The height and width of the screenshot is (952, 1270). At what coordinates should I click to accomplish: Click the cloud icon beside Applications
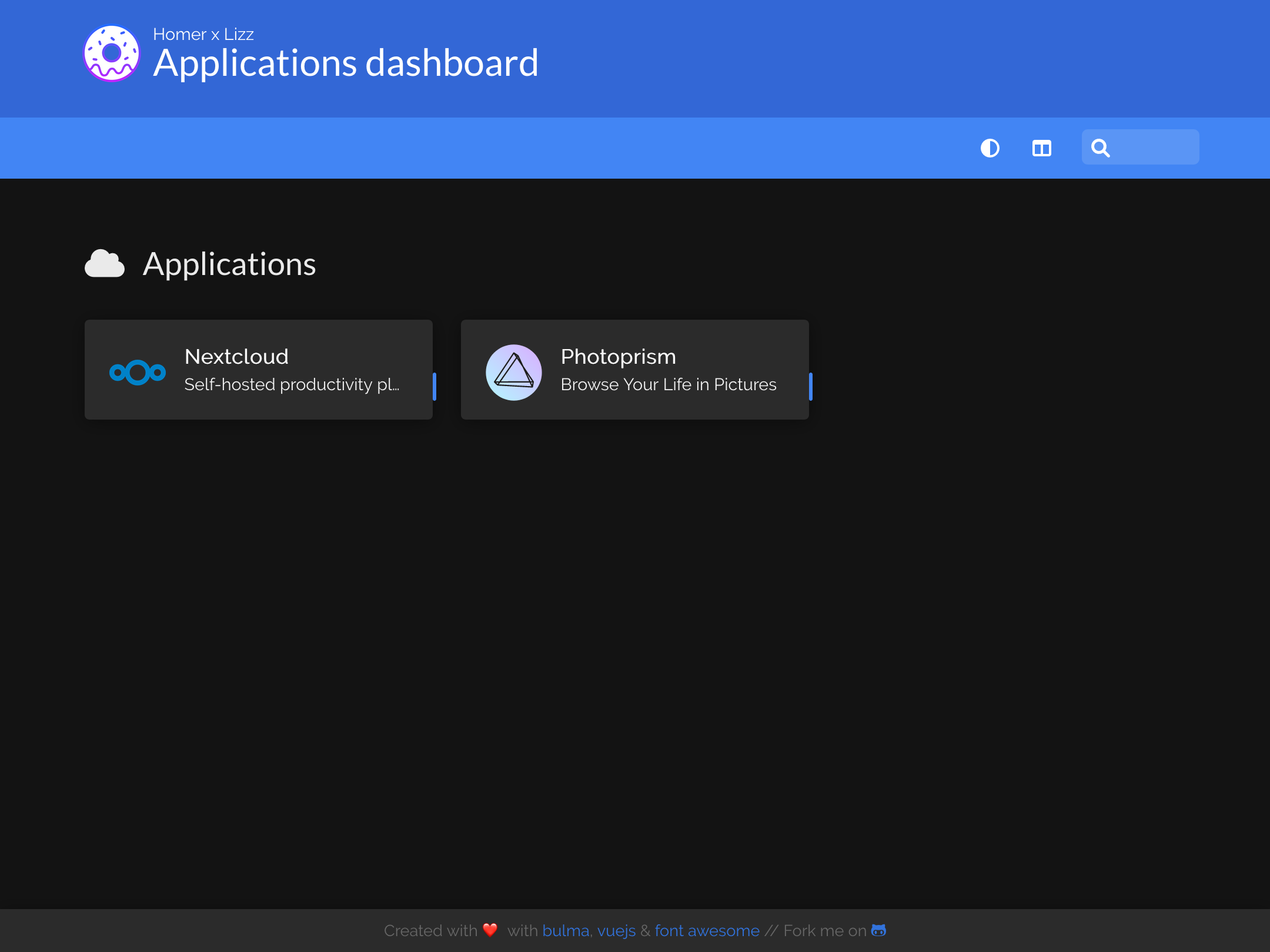tap(105, 264)
